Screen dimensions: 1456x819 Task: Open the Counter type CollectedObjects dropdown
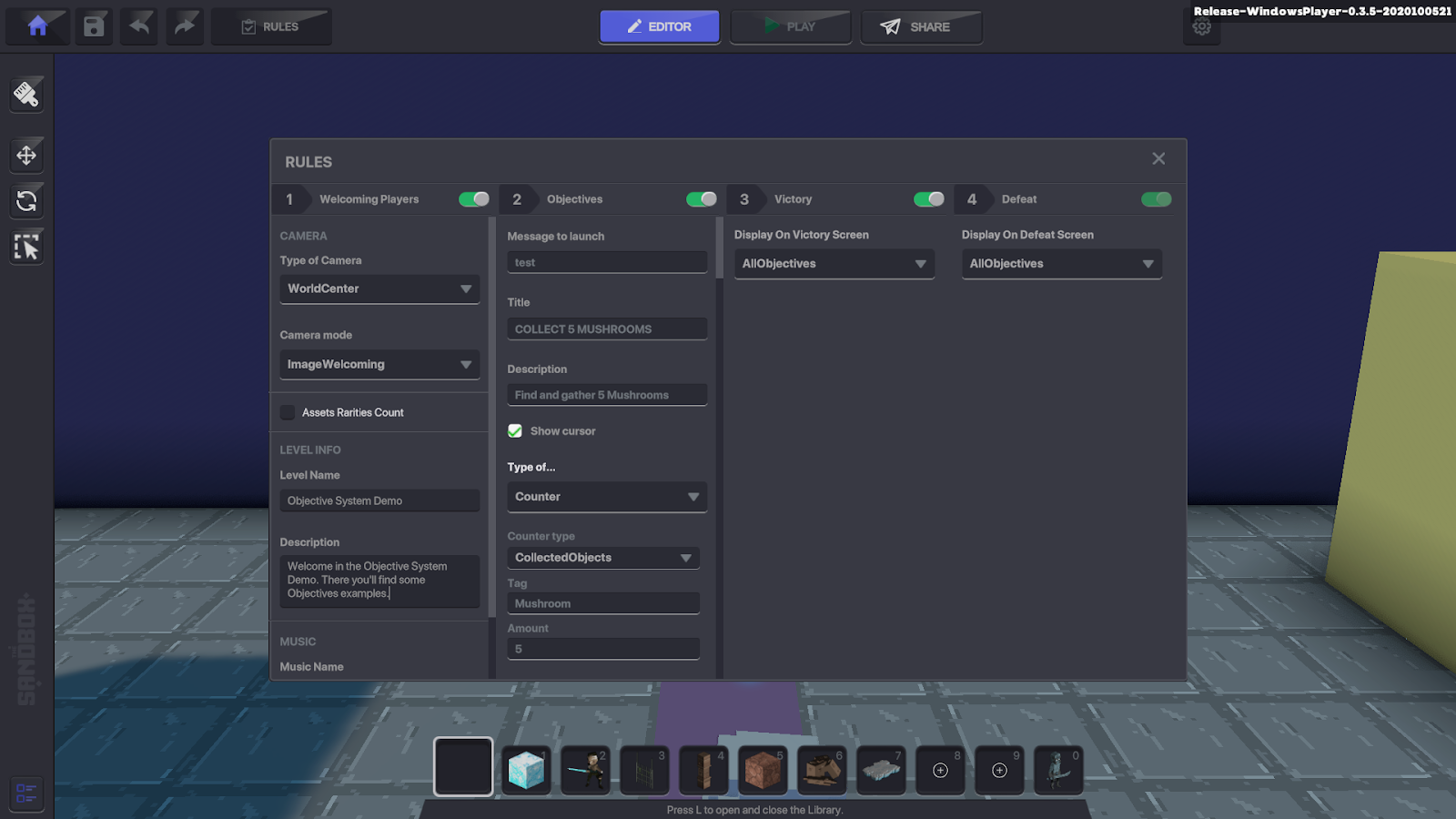click(603, 558)
